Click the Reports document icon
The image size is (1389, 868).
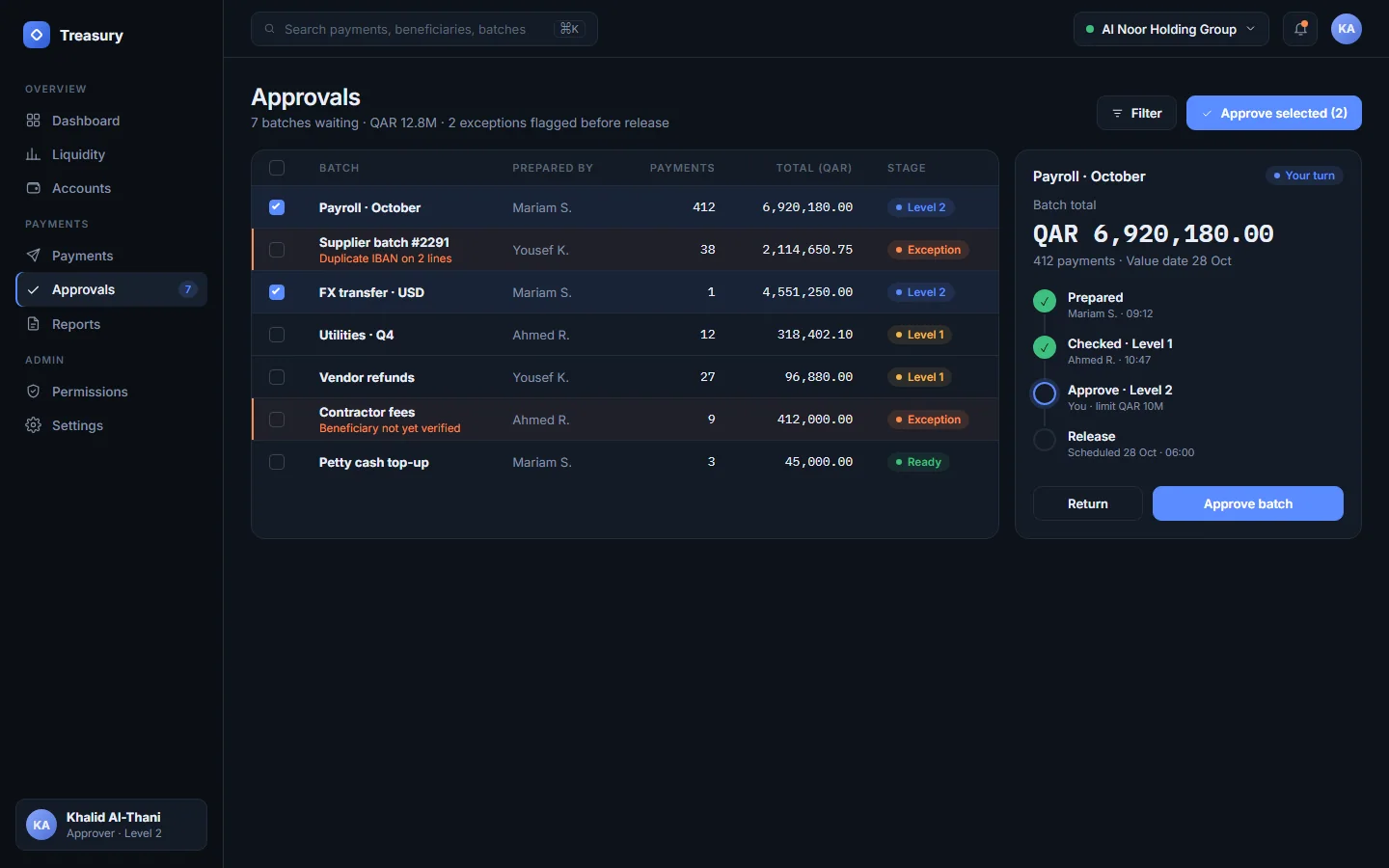click(x=34, y=324)
